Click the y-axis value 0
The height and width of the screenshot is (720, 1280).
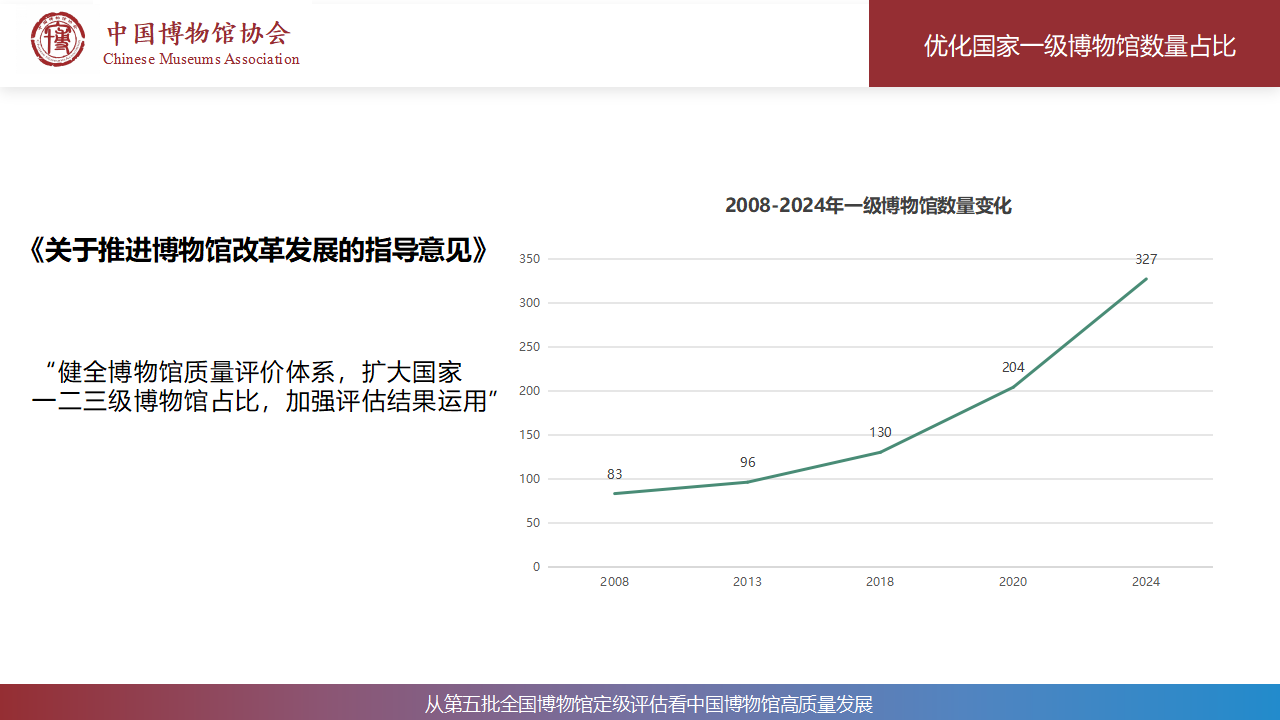pos(536,567)
